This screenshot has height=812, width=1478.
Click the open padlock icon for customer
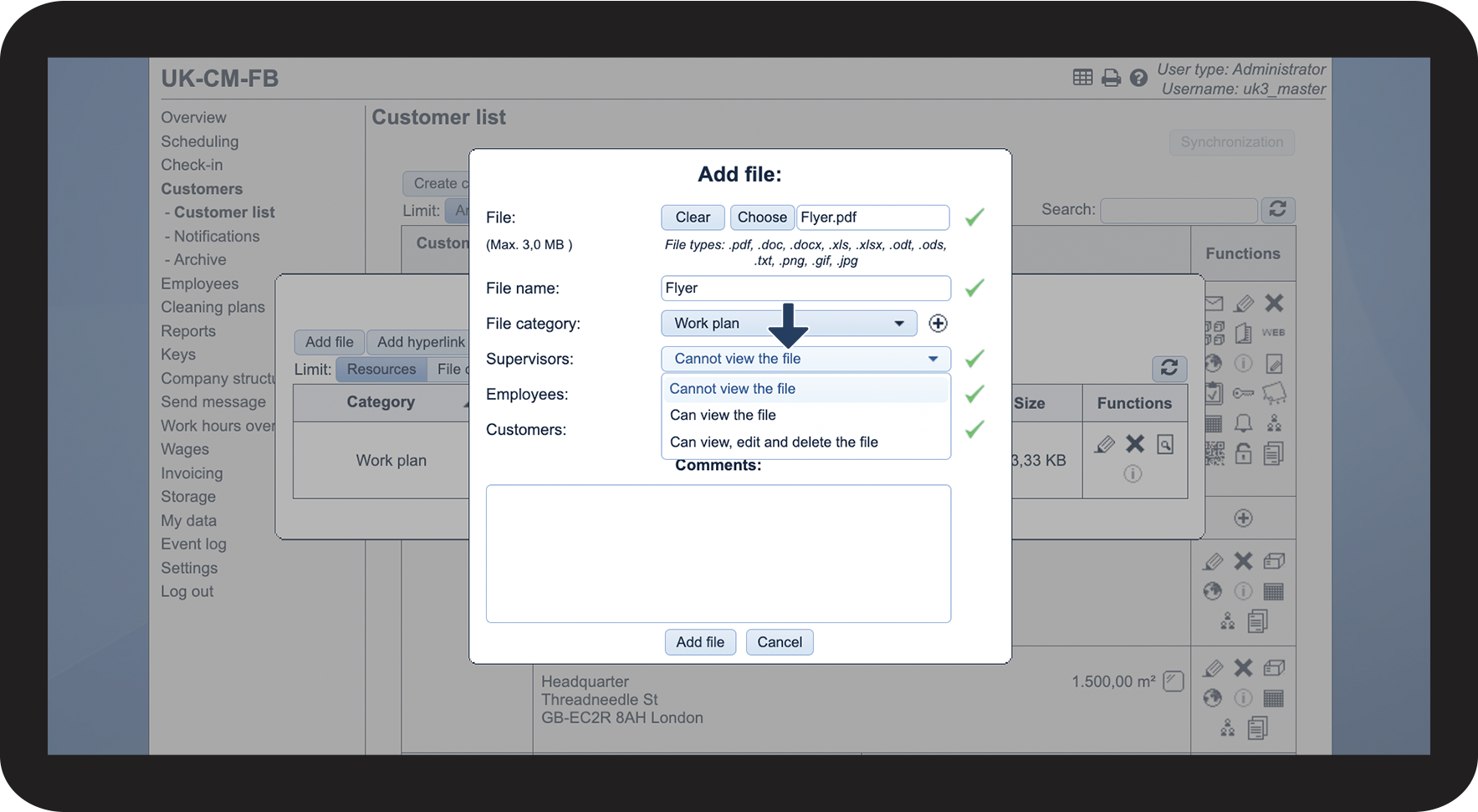coord(1244,453)
